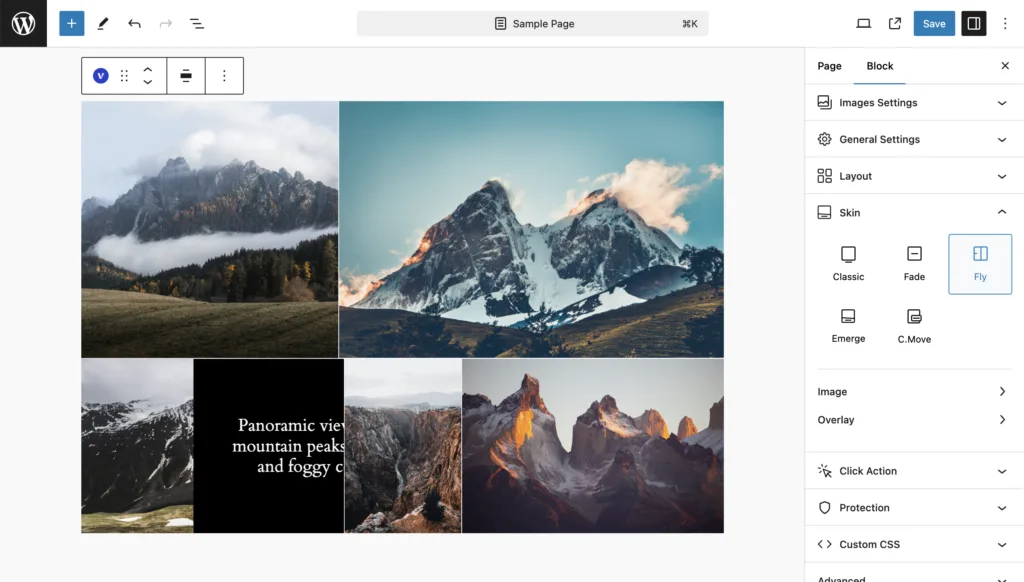Open the editor options menu
Screen dimensions: 1024x582
[x=1005, y=24]
